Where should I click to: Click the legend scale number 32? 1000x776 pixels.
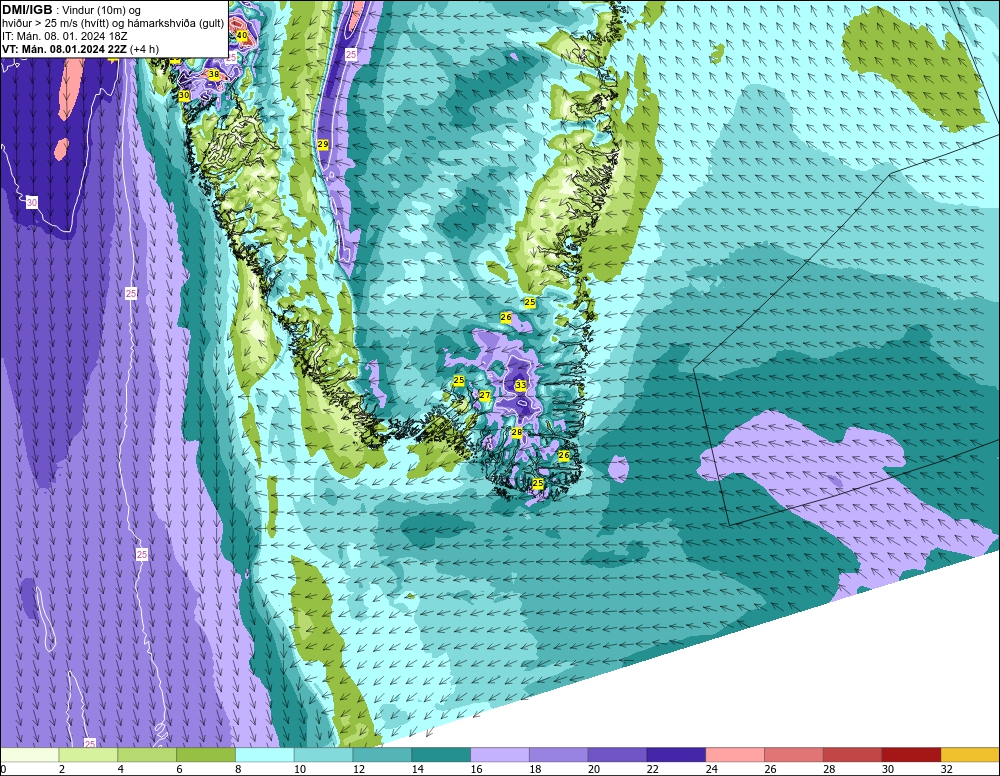click(946, 770)
